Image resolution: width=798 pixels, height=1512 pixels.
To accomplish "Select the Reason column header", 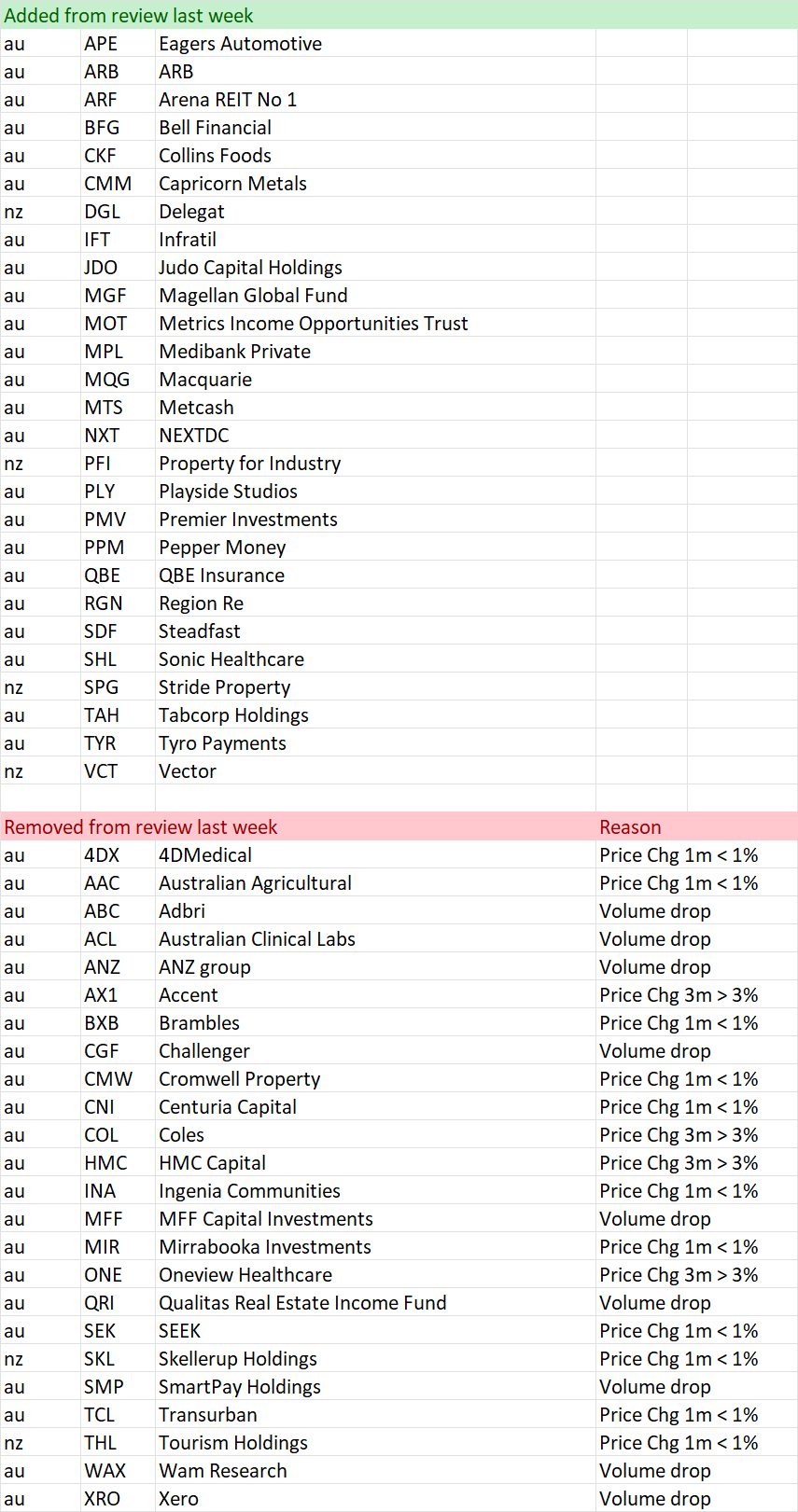I will click(x=630, y=826).
